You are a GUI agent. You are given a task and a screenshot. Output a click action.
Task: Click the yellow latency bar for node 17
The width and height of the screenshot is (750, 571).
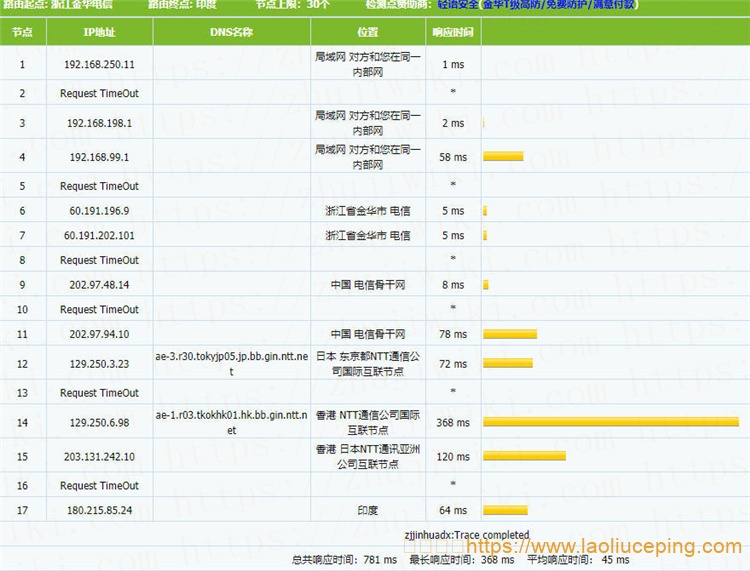tap(505, 510)
